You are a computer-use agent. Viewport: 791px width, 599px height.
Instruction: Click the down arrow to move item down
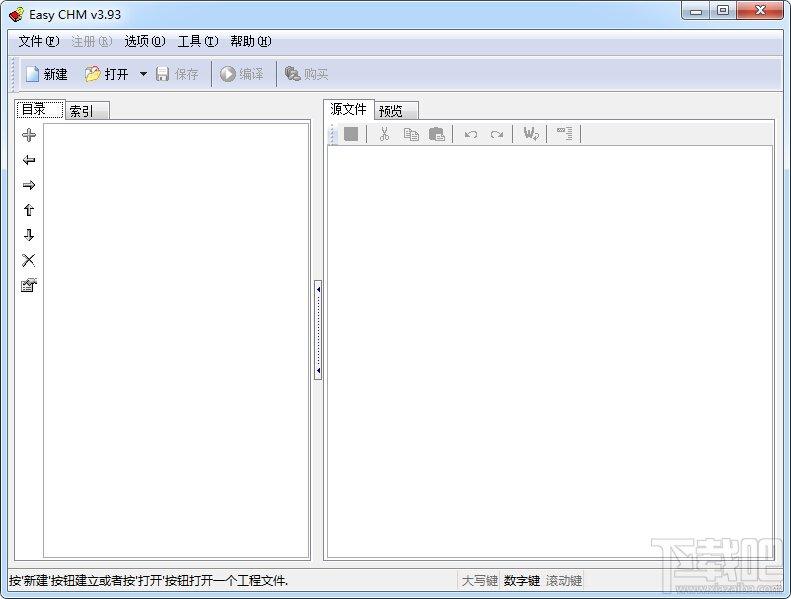[x=29, y=235]
